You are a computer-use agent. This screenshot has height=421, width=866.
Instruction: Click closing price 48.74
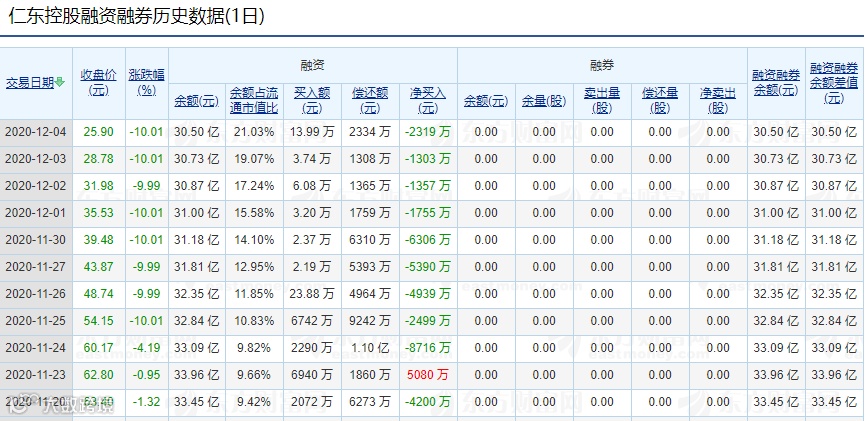[x=99, y=294]
